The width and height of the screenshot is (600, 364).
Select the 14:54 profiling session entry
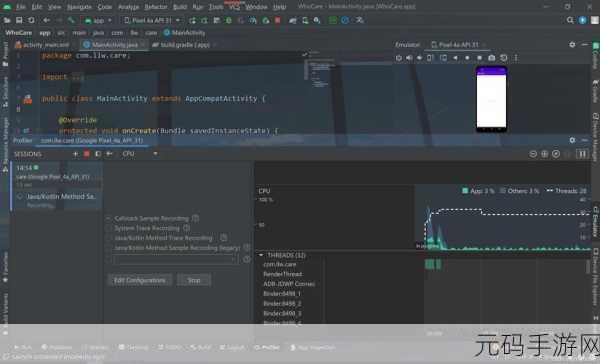(57, 176)
